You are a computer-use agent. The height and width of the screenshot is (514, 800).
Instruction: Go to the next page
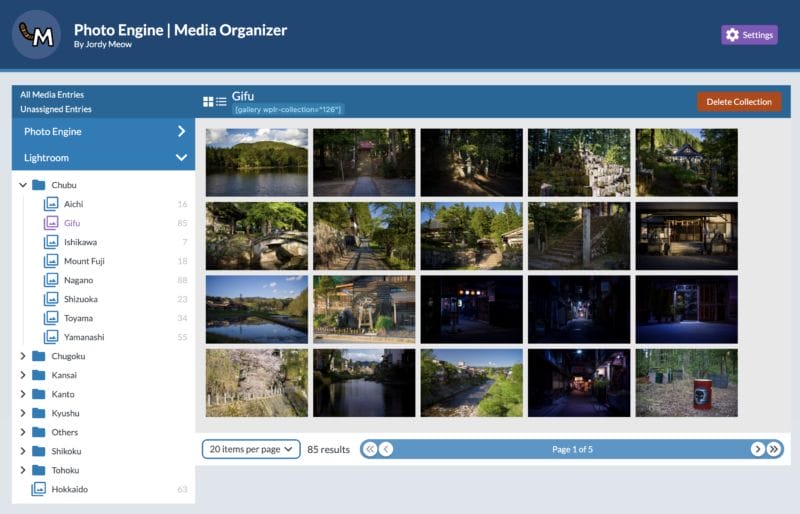758,449
